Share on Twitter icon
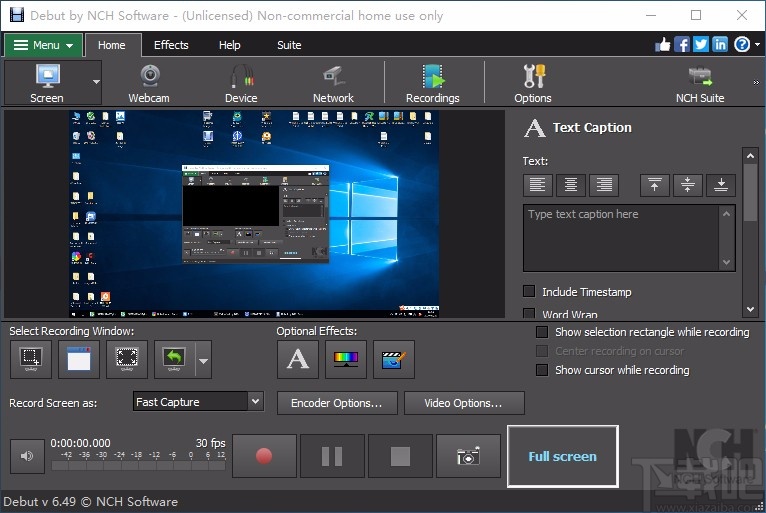This screenshot has height=513, width=766. (x=701, y=44)
